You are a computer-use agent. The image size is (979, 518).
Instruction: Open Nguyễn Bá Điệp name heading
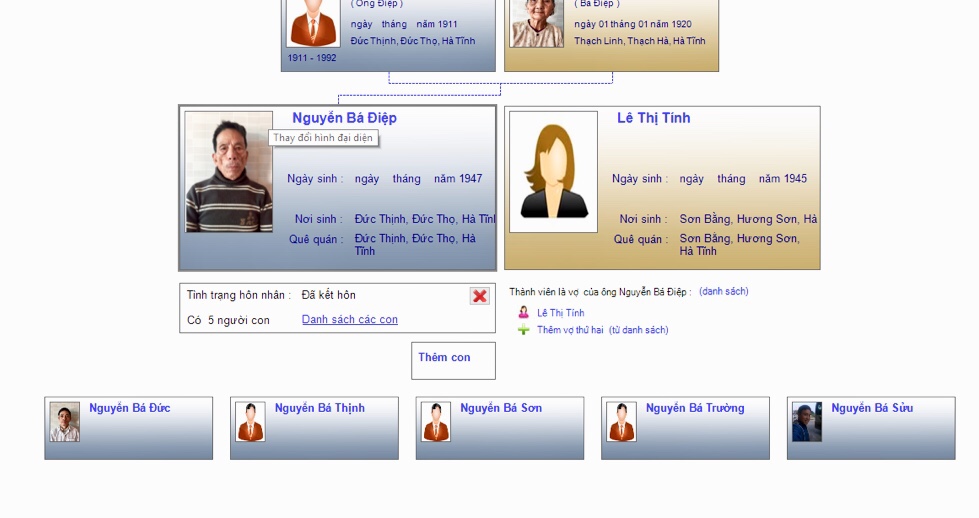[344, 118]
